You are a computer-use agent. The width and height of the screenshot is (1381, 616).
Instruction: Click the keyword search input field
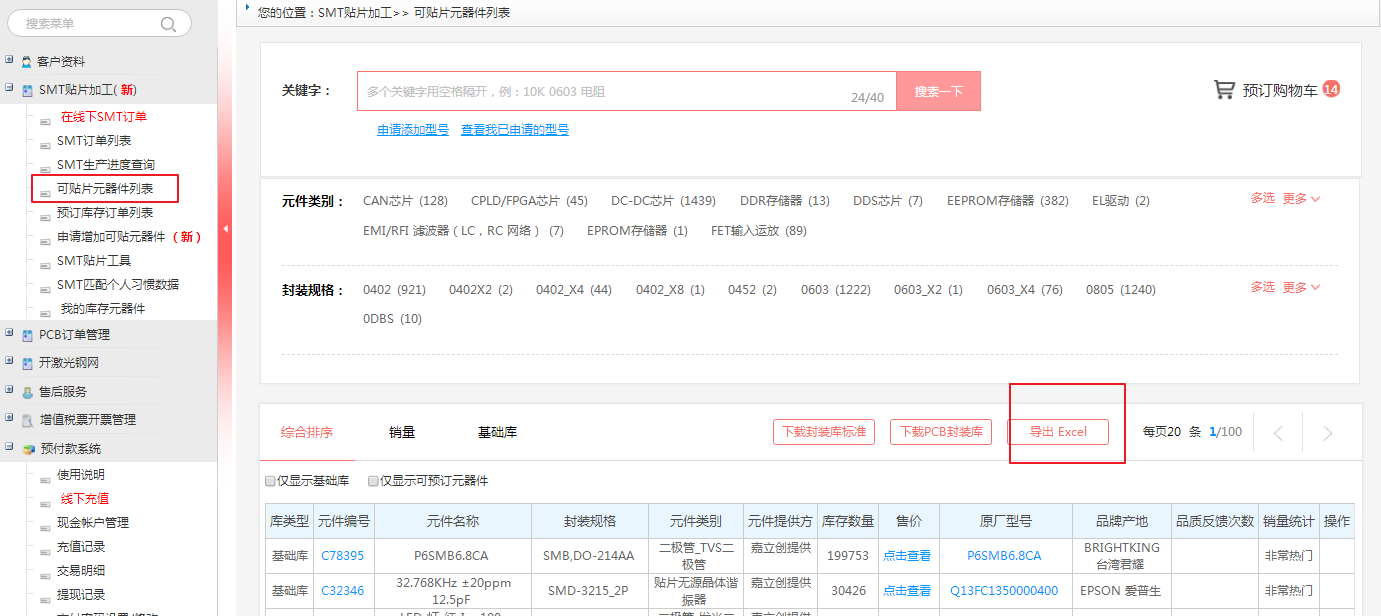(600, 91)
